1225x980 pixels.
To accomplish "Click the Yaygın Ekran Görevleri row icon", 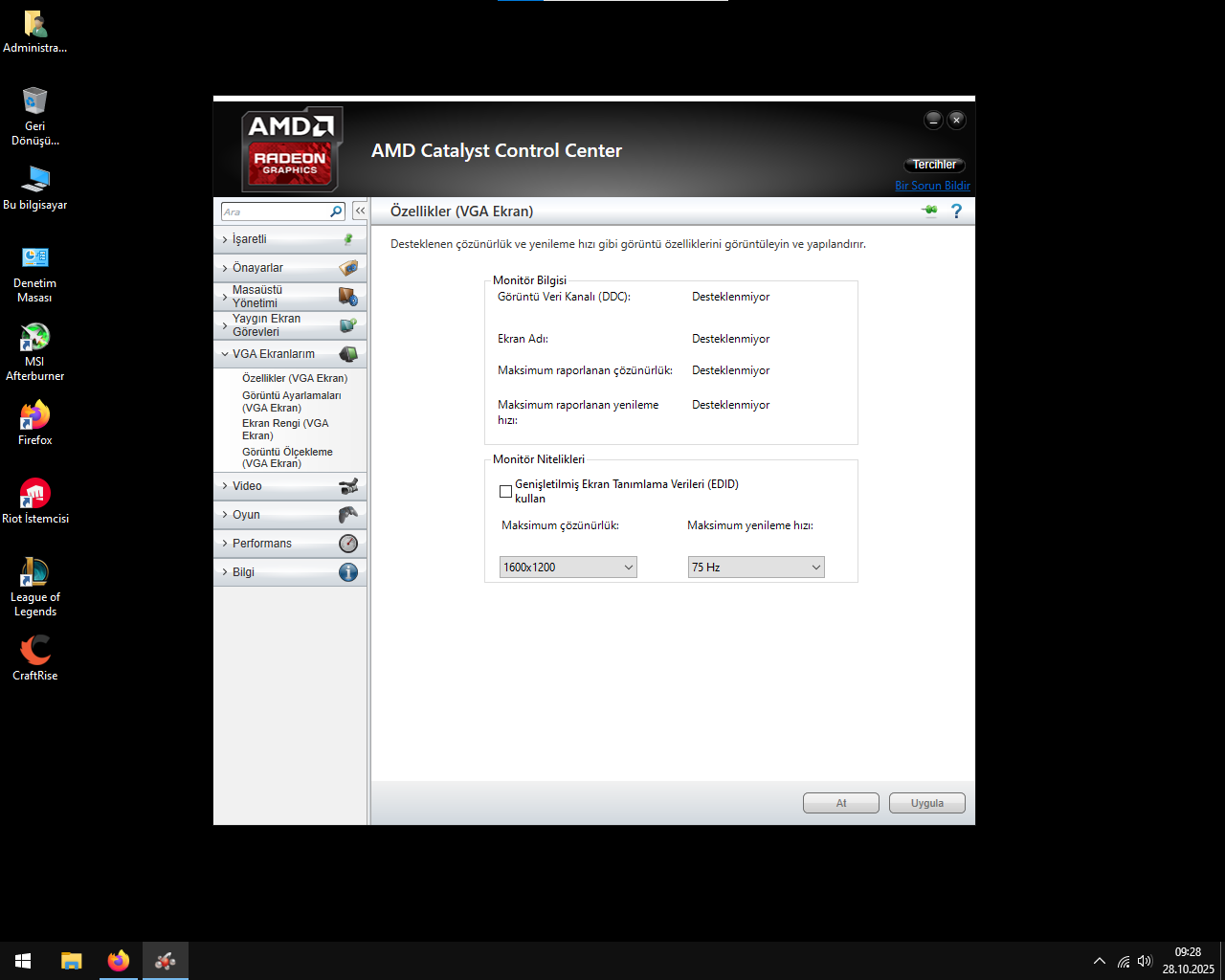I will tap(348, 325).
